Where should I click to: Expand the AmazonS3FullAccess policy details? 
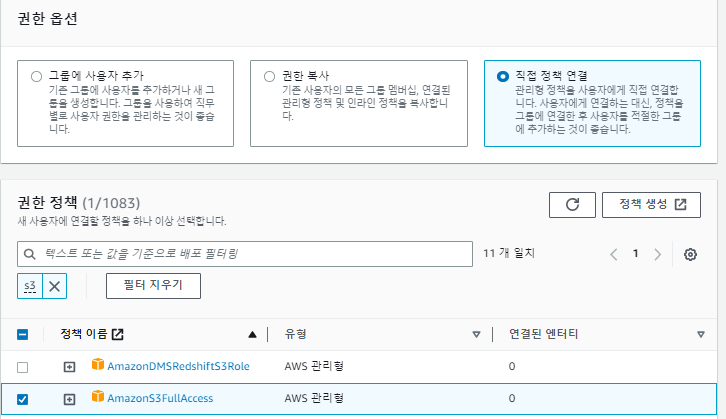69,399
